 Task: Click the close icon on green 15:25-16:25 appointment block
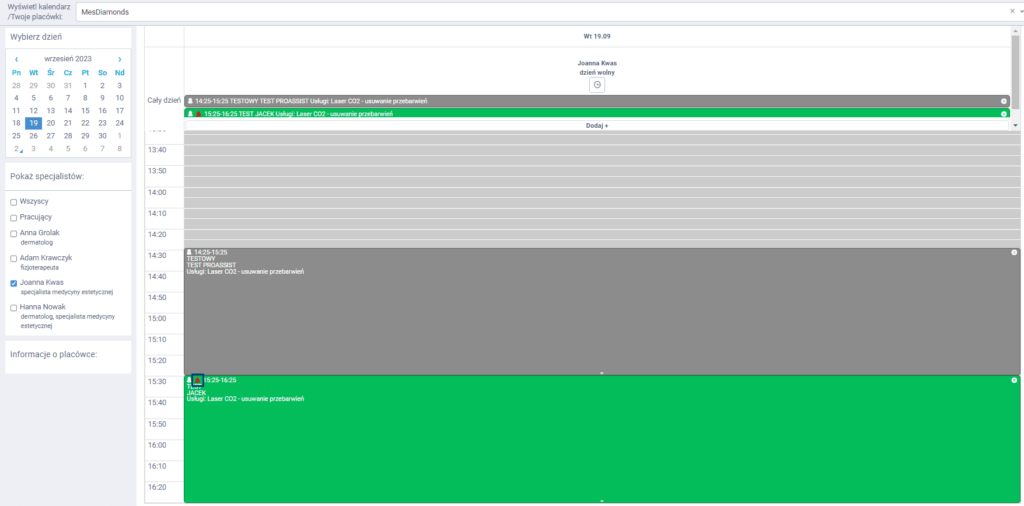click(x=1013, y=380)
